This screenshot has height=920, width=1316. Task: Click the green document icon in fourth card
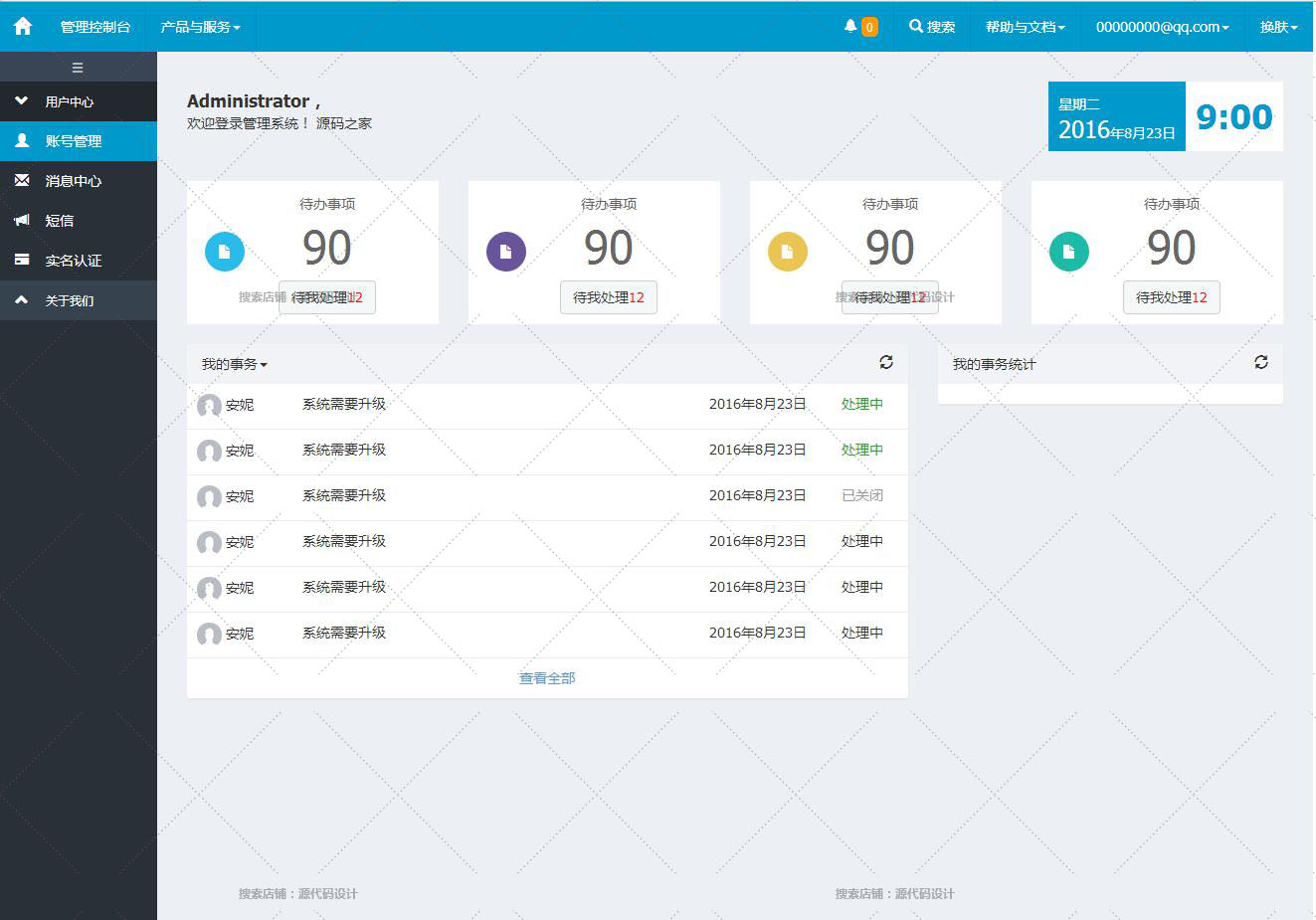(1069, 252)
